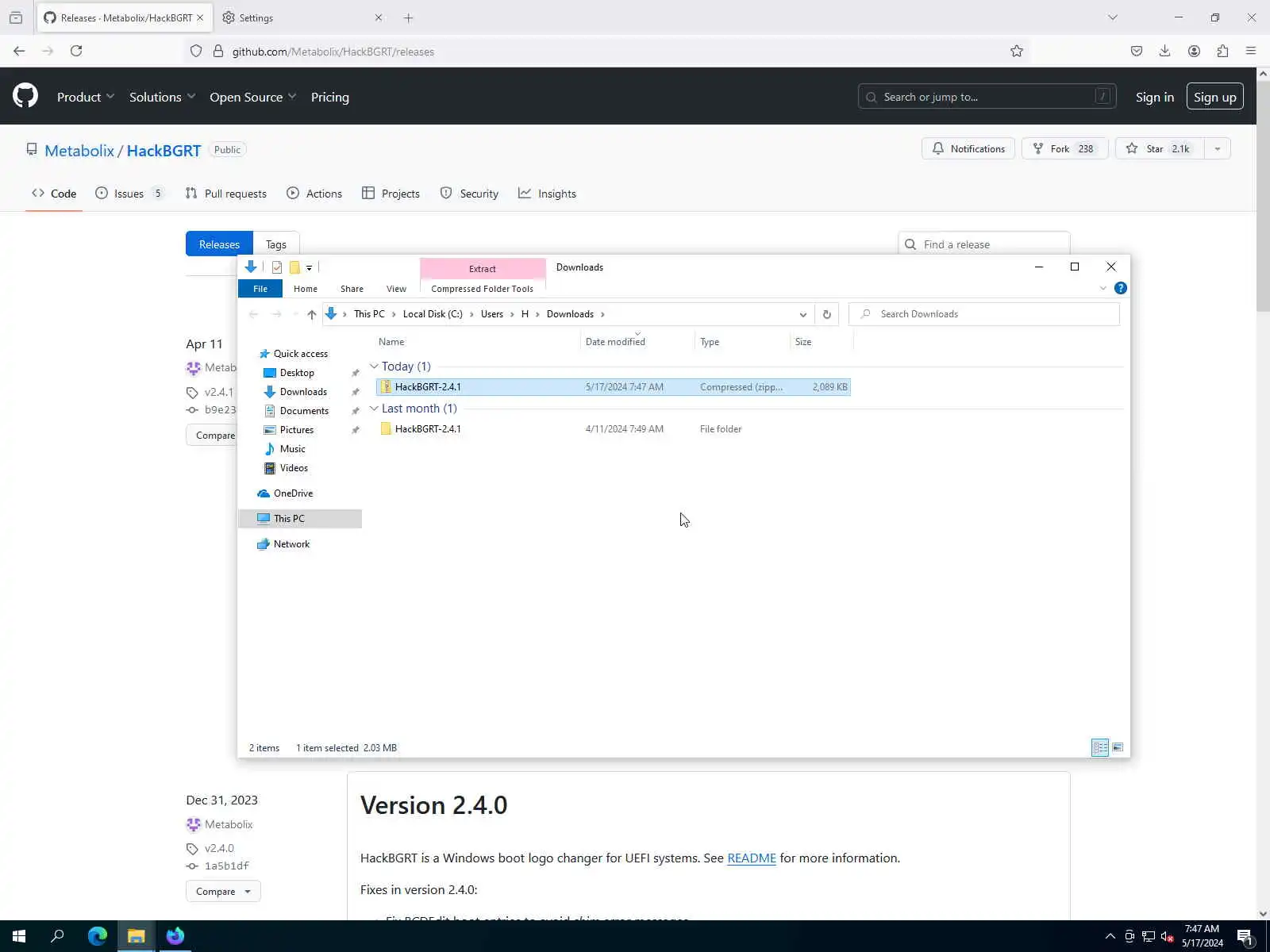The image size is (1270, 952).
Task: Switch to the Tags view
Action: (x=276, y=244)
